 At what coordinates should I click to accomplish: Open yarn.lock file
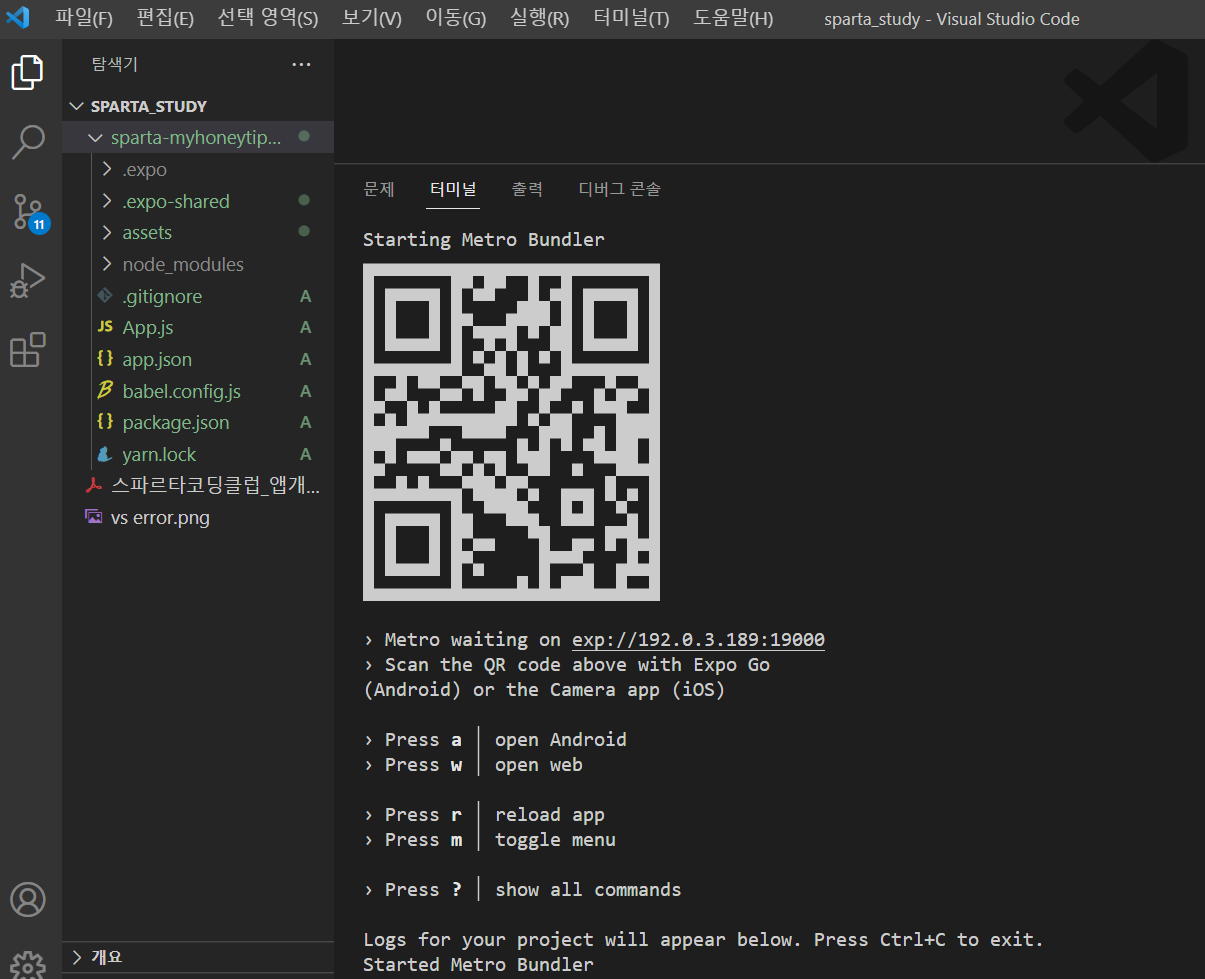(159, 454)
